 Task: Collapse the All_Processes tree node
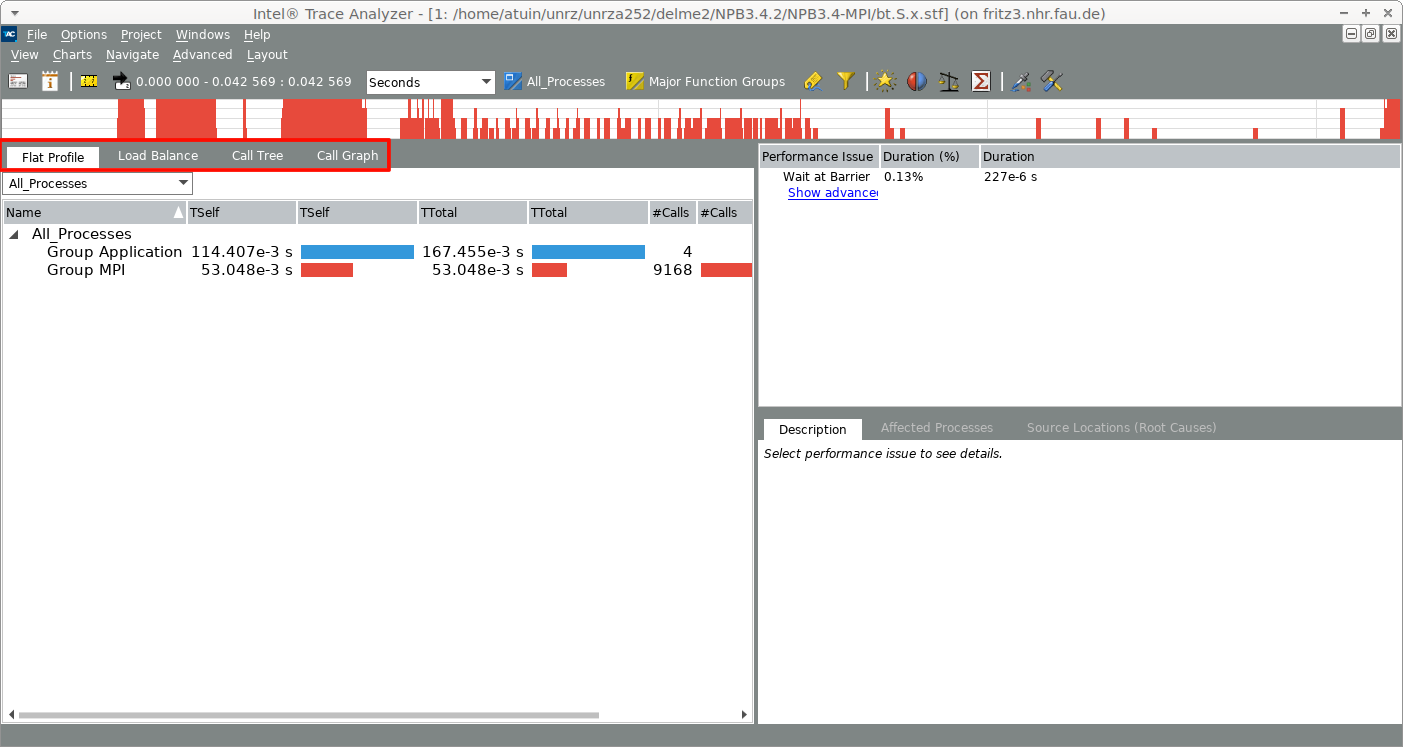point(14,234)
